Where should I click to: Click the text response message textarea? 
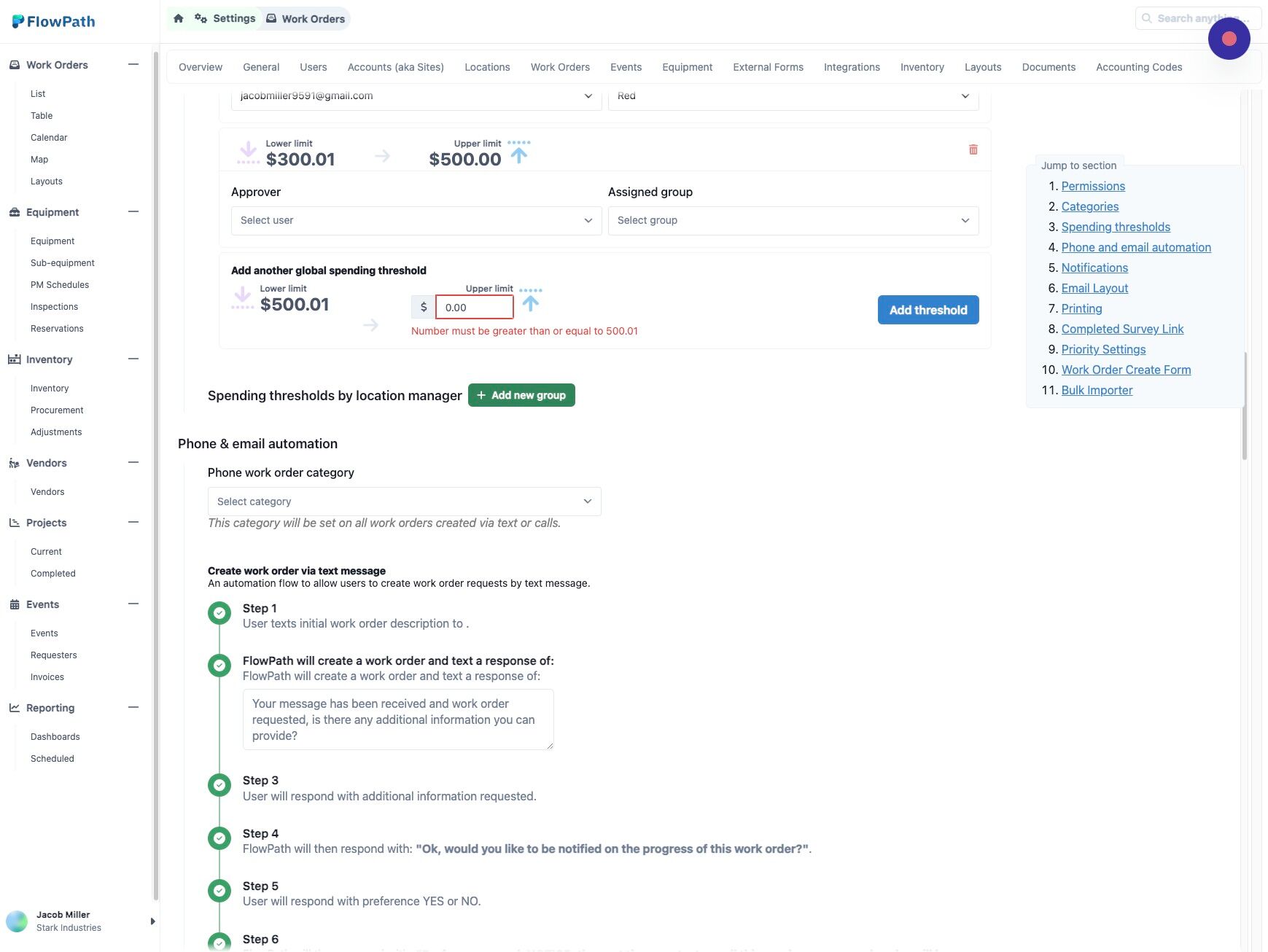[398, 719]
